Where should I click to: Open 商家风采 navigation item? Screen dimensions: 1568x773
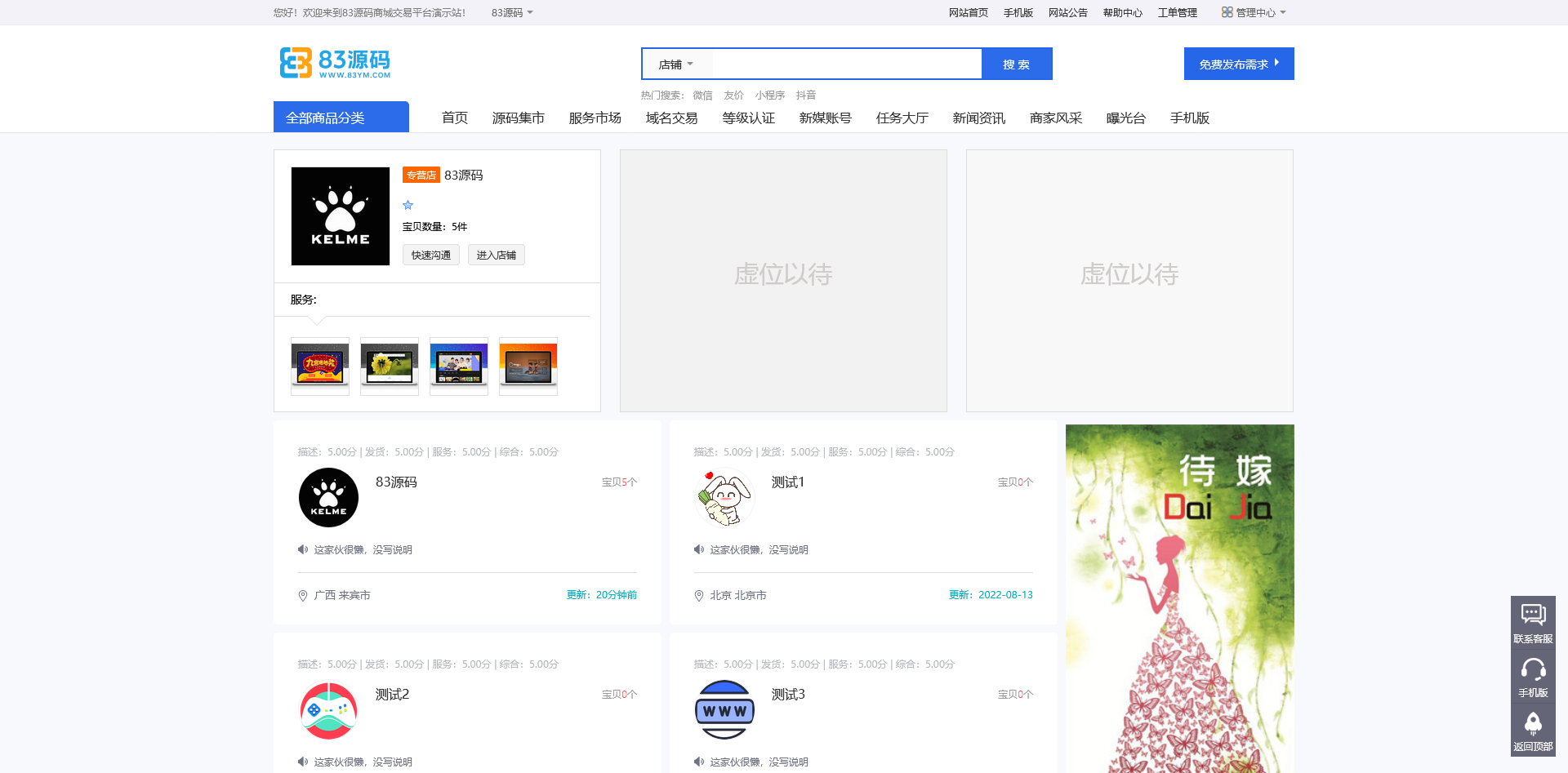[x=1056, y=118]
